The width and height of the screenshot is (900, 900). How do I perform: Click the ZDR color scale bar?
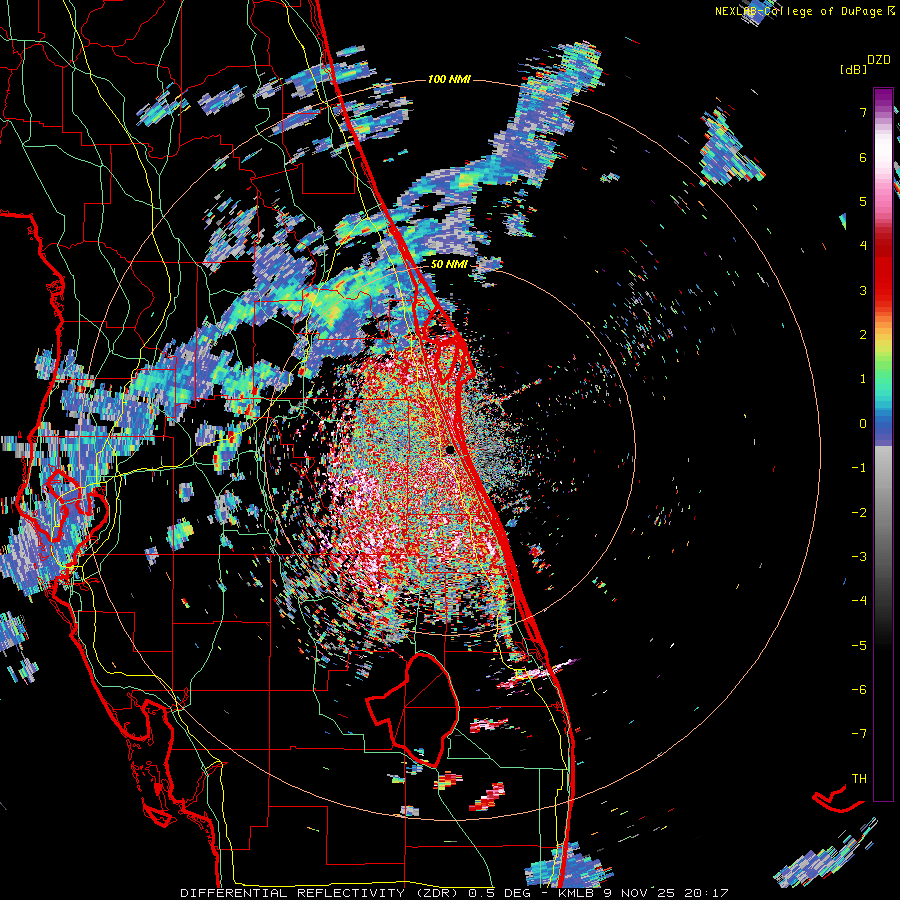[x=883, y=444]
